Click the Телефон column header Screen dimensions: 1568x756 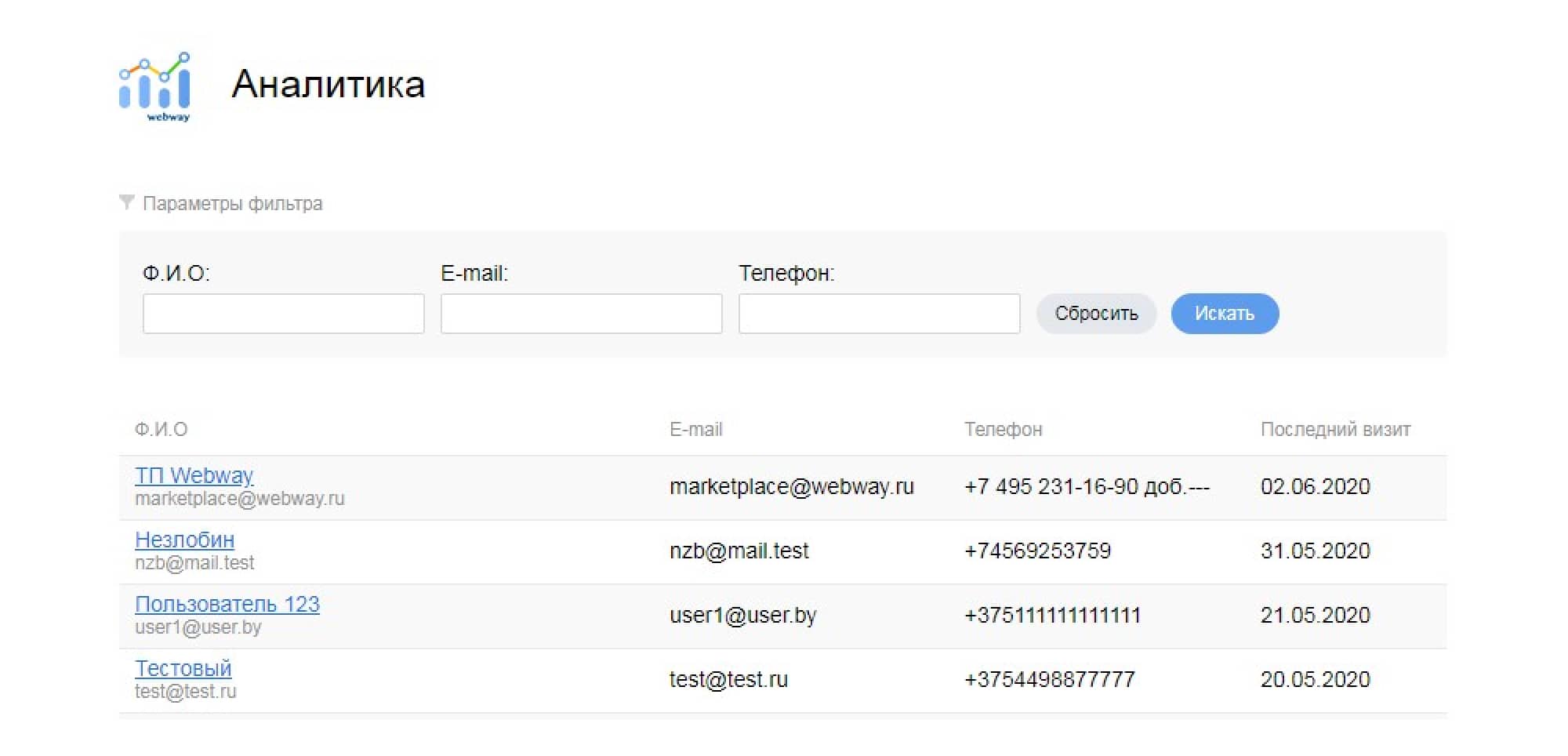(1004, 430)
